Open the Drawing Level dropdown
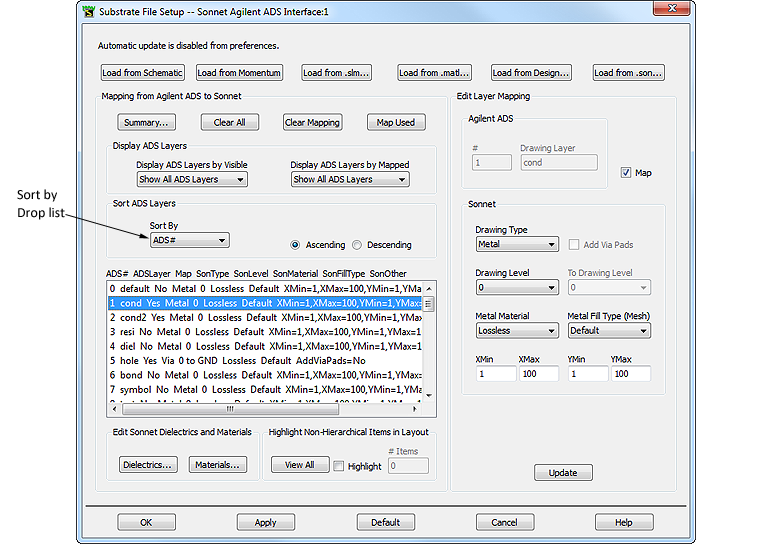 (x=517, y=287)
